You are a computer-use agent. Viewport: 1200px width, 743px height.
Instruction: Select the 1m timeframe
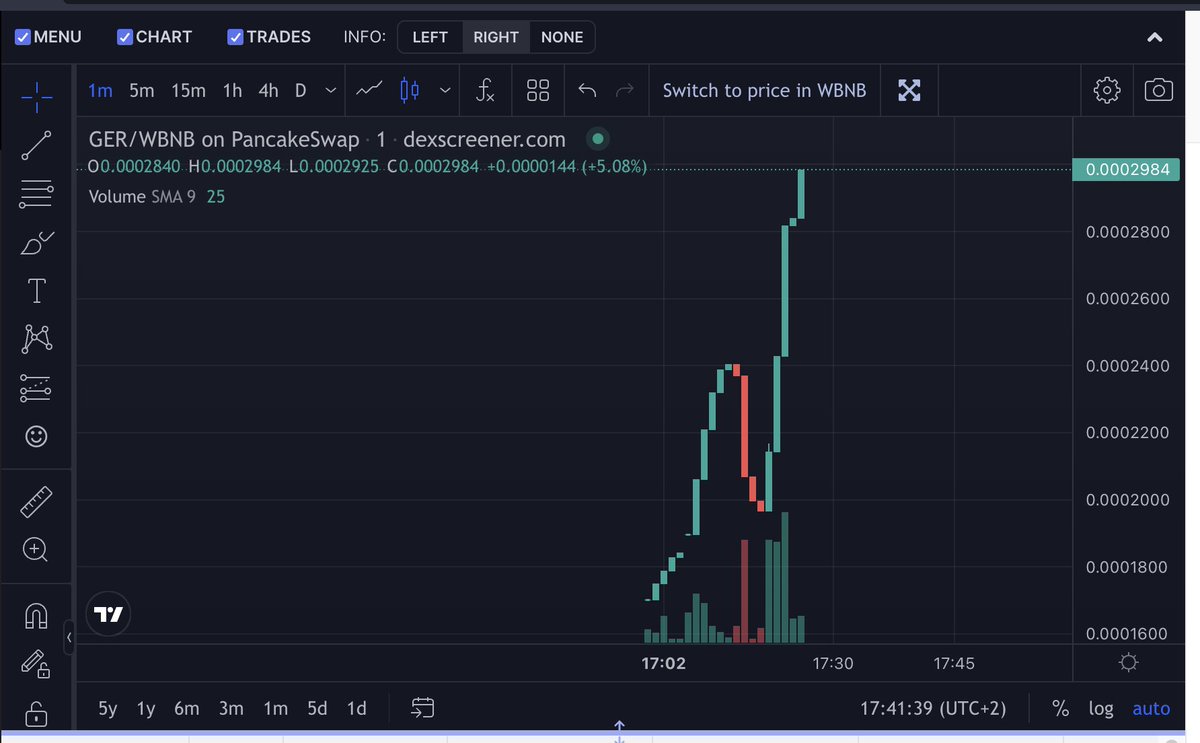click(100, 90)
